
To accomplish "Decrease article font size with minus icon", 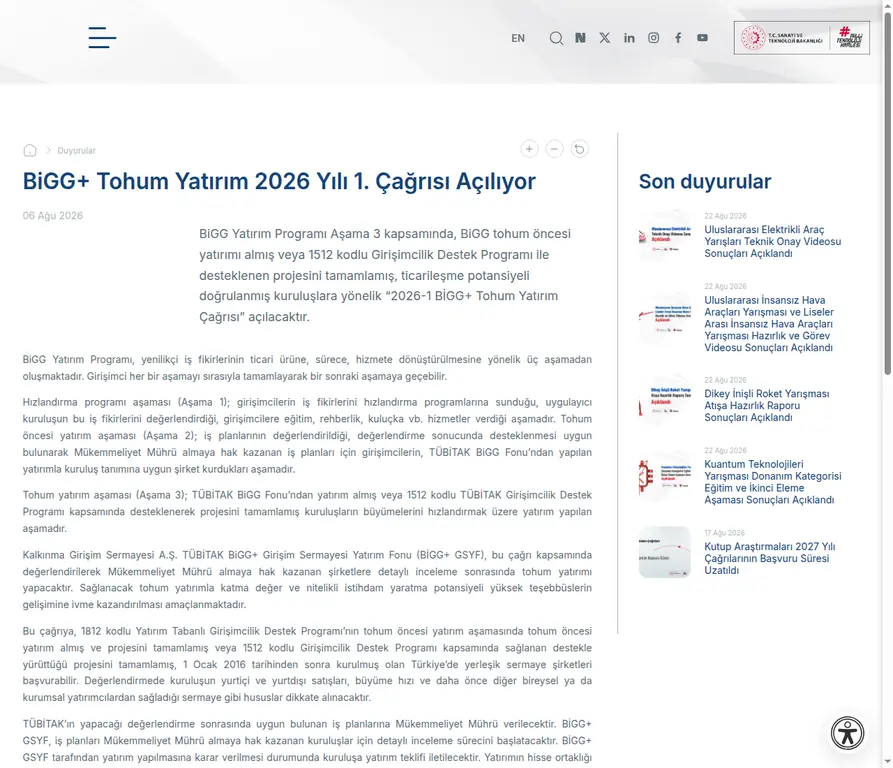I will (554, 149).
